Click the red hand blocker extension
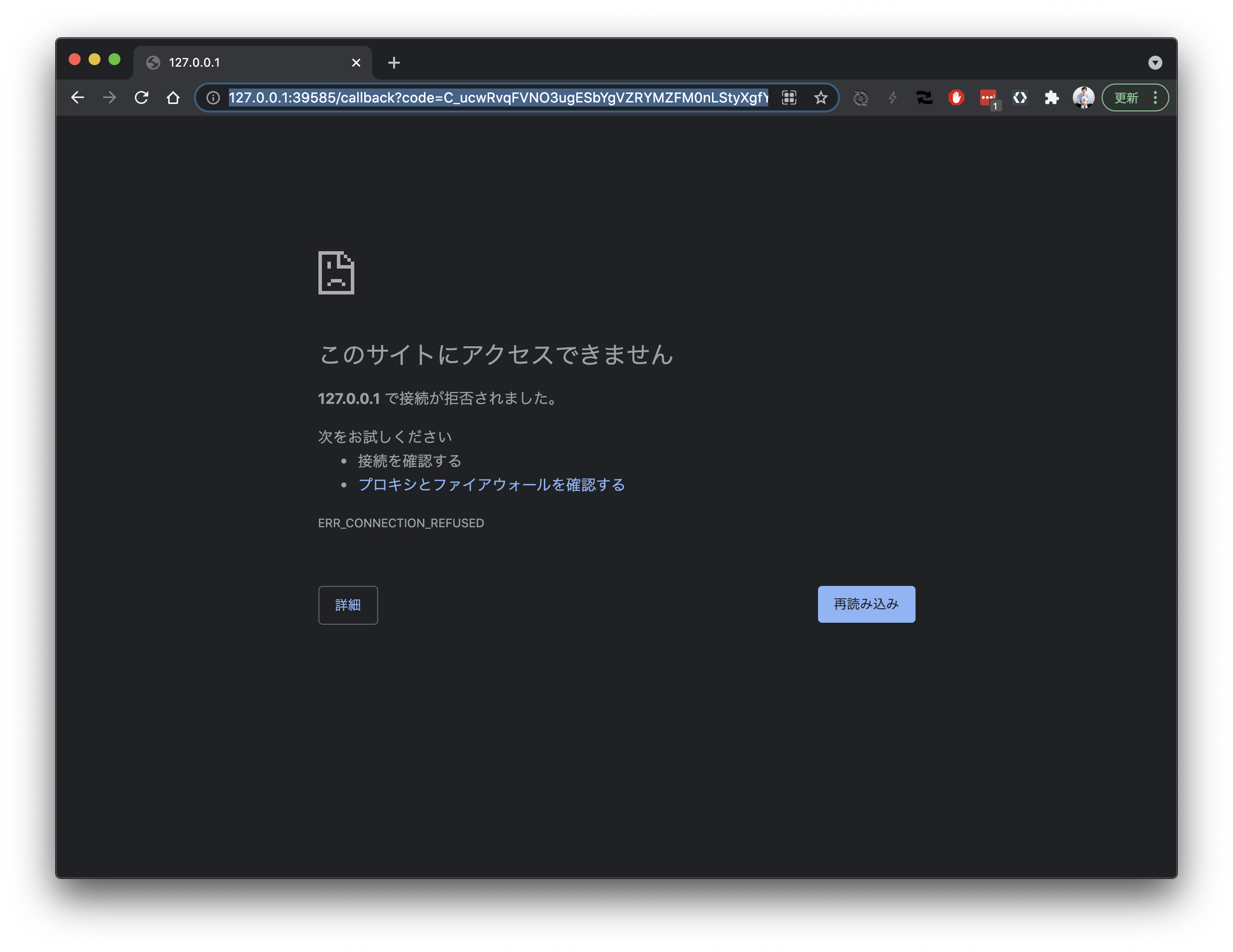 956,97
